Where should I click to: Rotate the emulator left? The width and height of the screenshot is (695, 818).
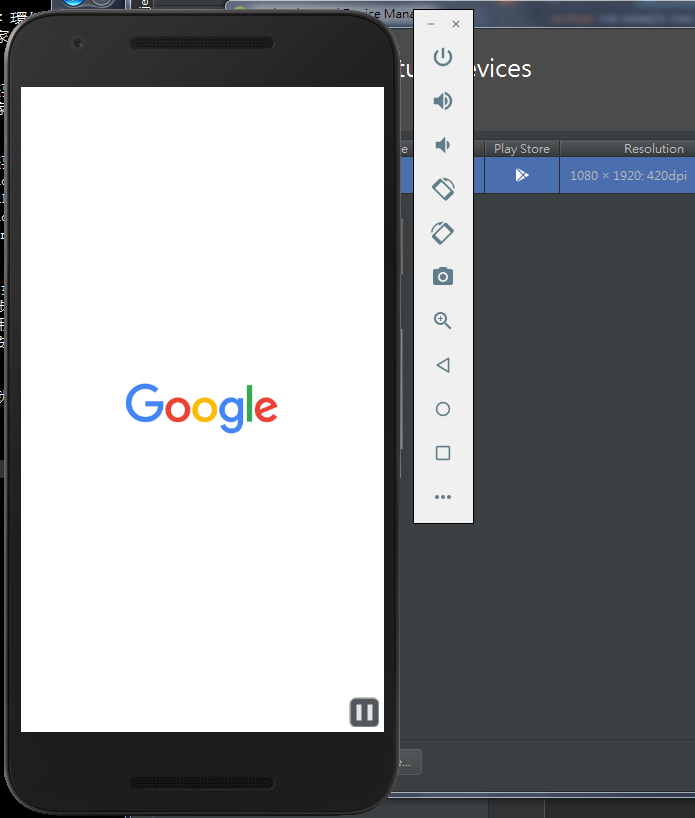click(443, 189)
